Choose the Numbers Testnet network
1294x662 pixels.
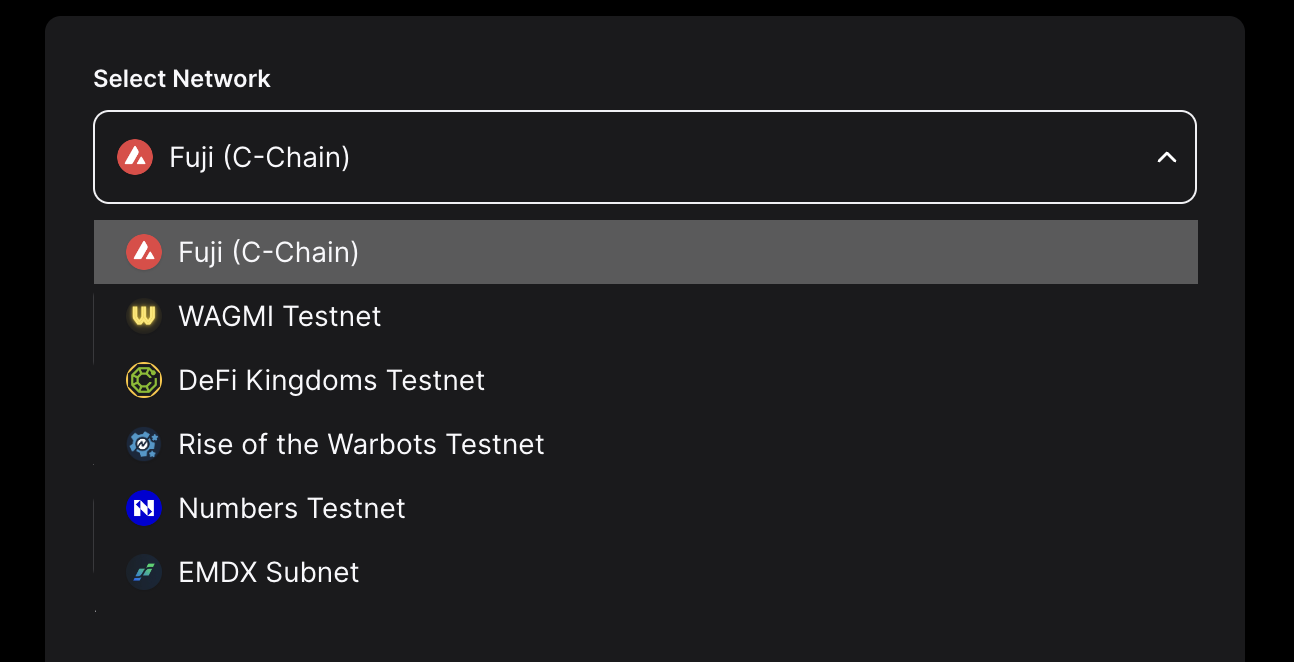(292, 508)
